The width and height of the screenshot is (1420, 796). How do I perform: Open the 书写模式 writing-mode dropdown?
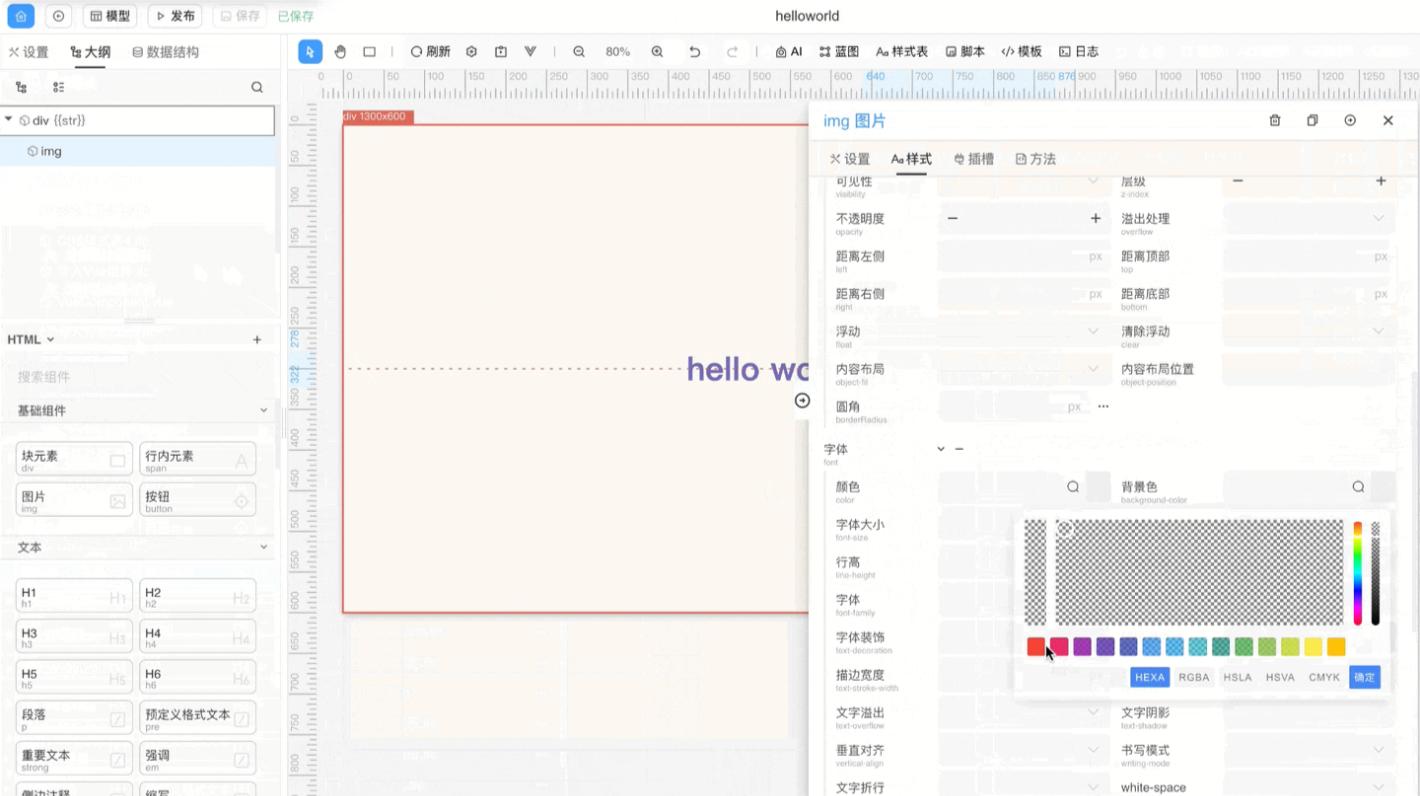pyautogui.click(x=1309, y=750)
